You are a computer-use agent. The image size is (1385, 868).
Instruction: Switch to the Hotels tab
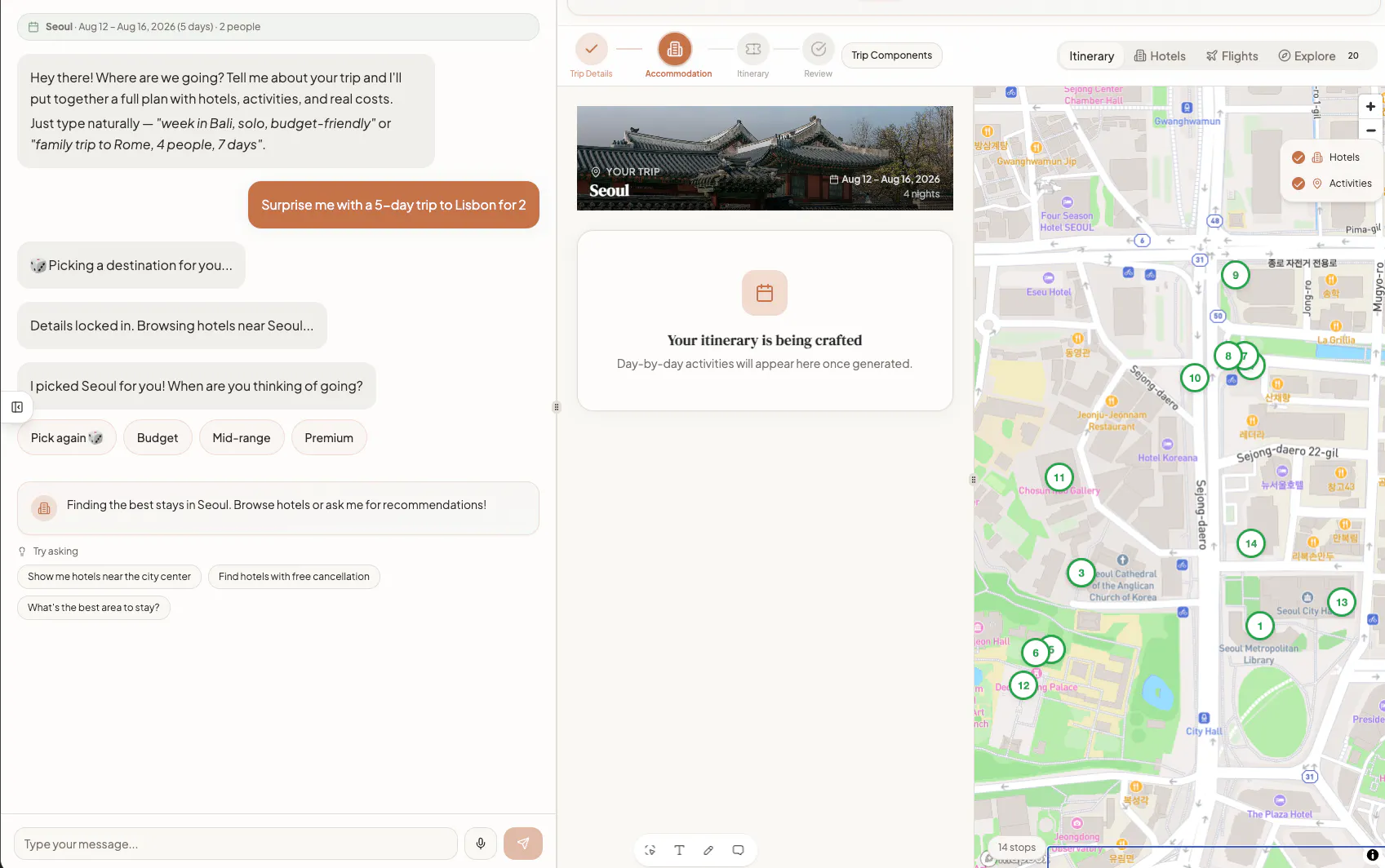click(1160, 55)
